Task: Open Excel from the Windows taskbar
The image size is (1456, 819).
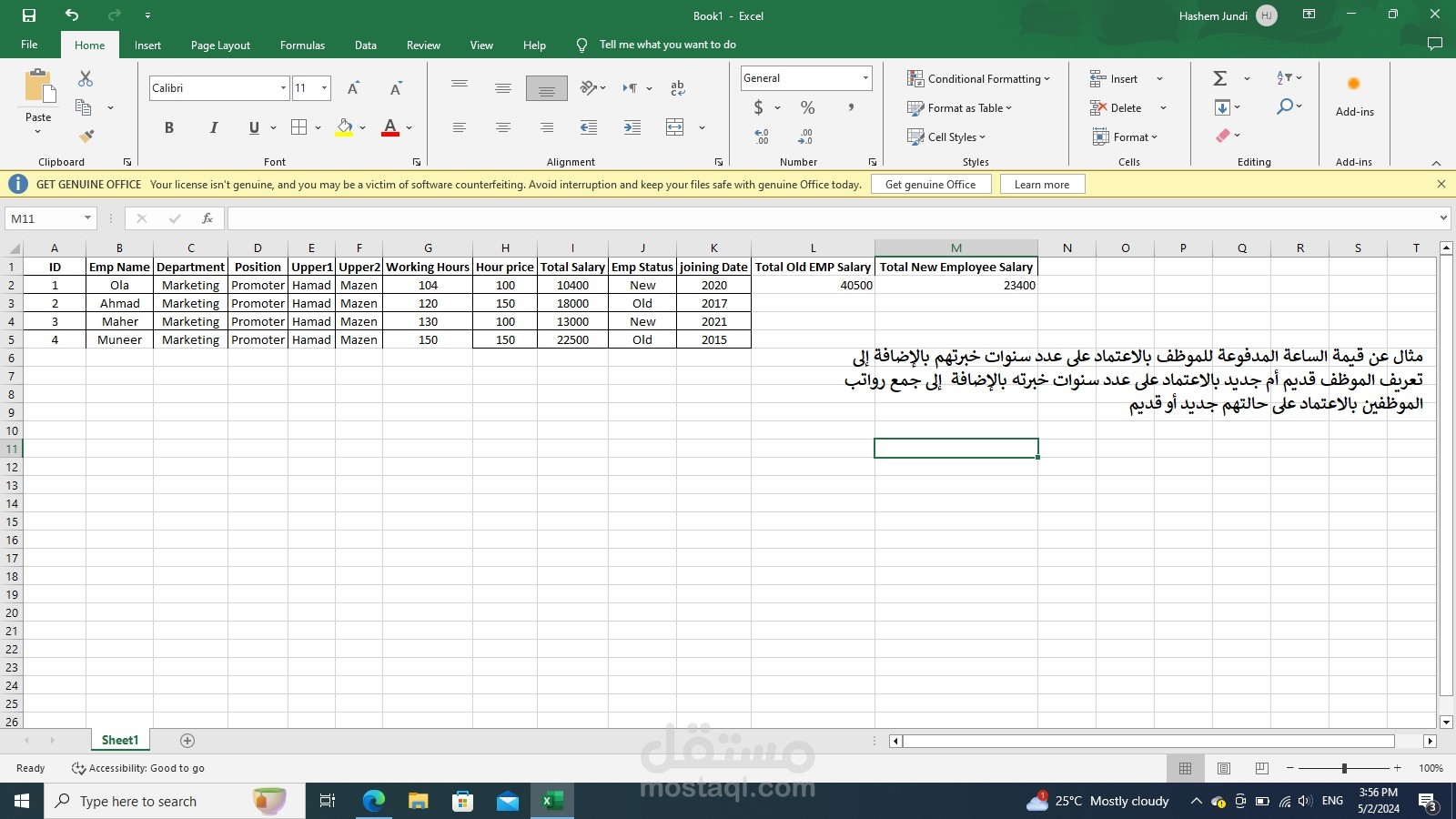Action: pyautogui.click(x=551, y=801)
